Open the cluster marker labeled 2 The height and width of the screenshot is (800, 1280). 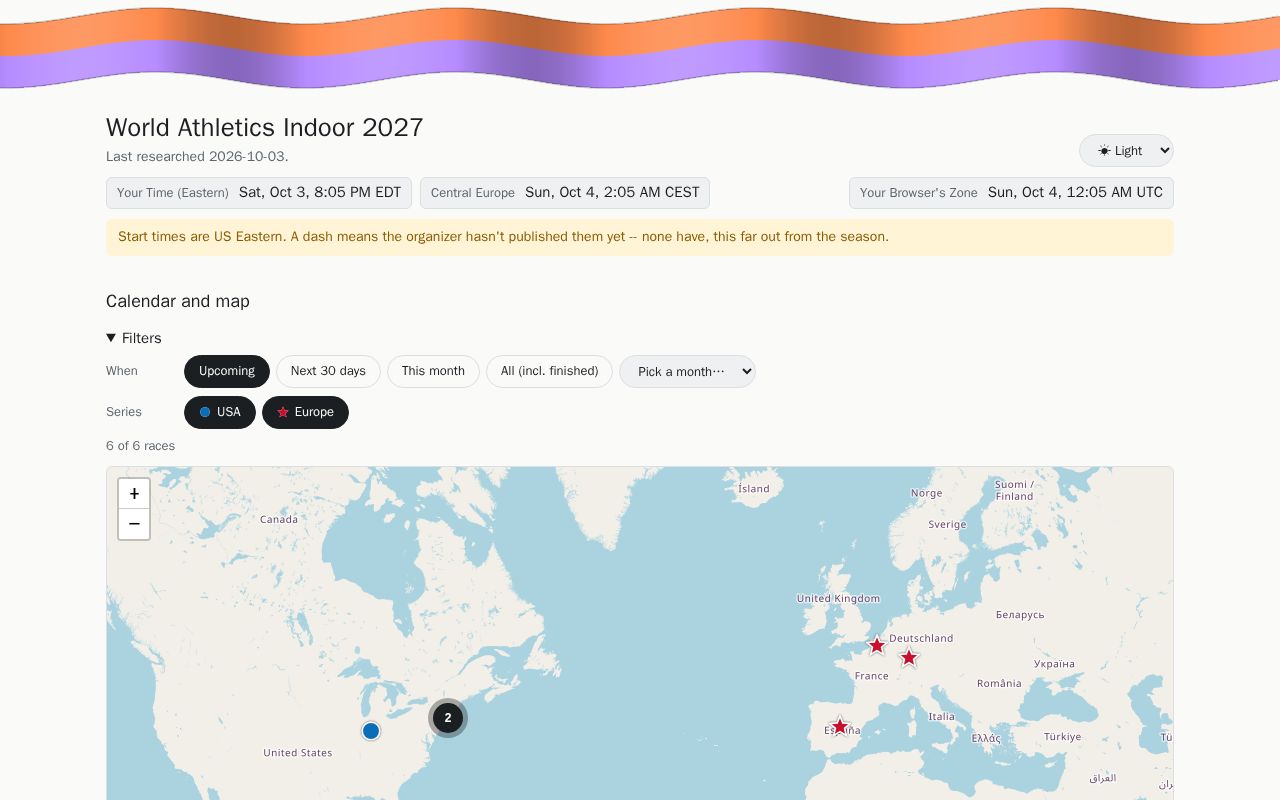pos(448,718)
